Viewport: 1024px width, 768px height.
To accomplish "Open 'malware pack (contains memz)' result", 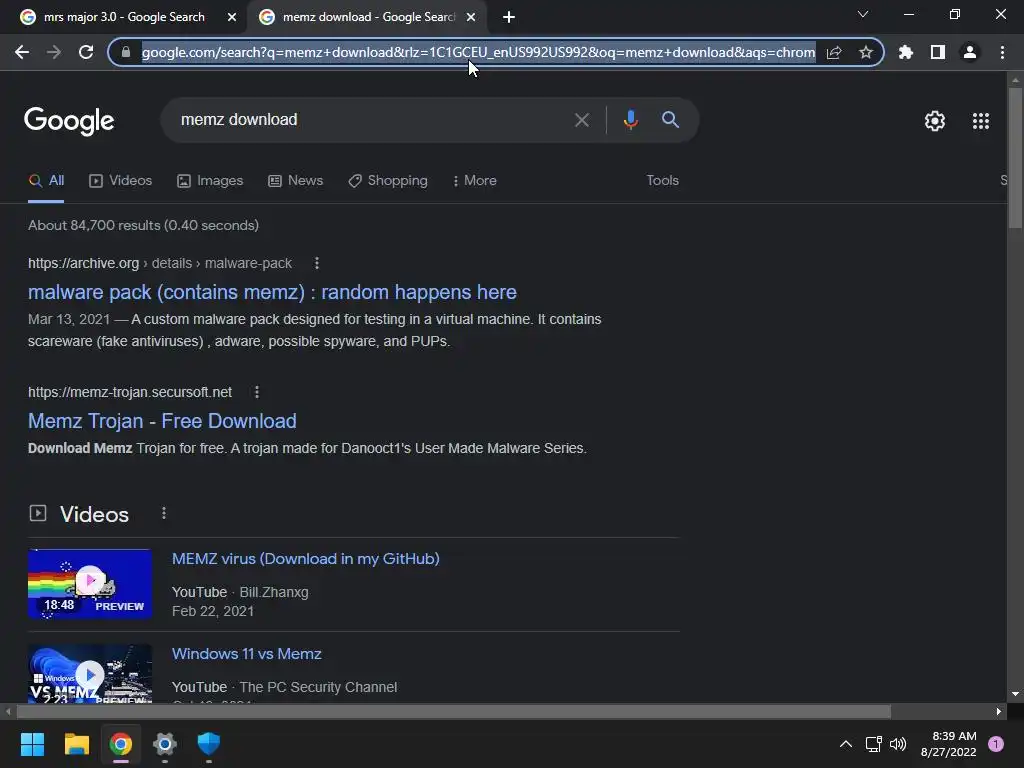I will (272, 292).
